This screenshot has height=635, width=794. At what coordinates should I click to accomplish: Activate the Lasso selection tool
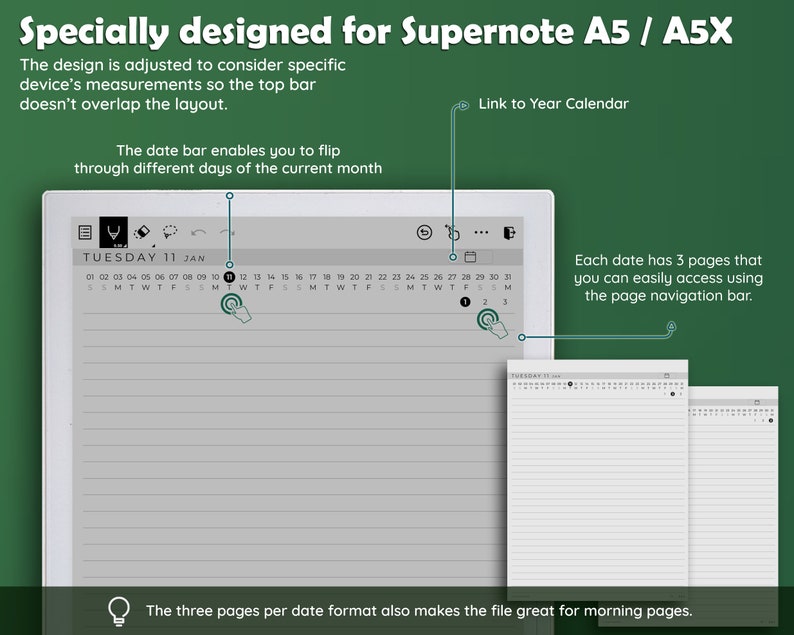(x=170, y=232)
